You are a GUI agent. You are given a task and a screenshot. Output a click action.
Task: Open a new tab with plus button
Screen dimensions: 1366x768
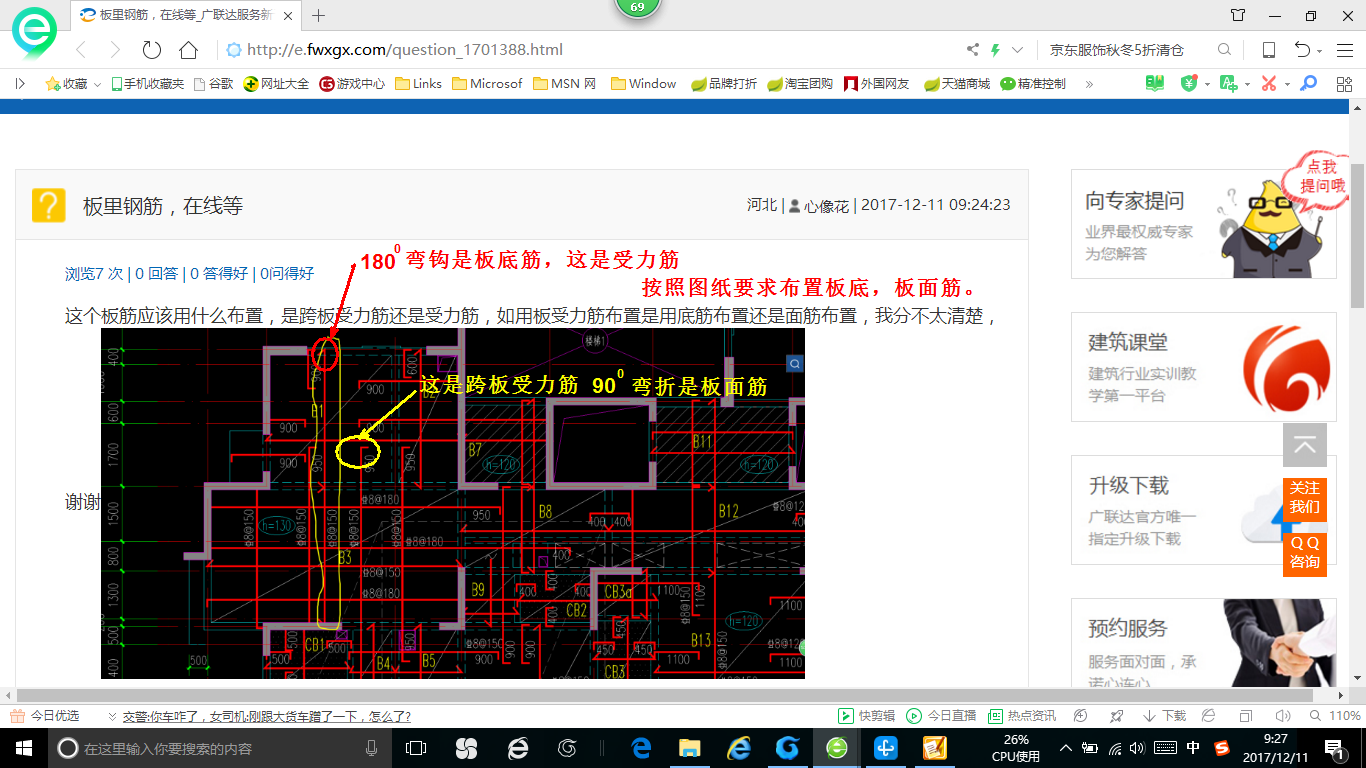[319, 15]
